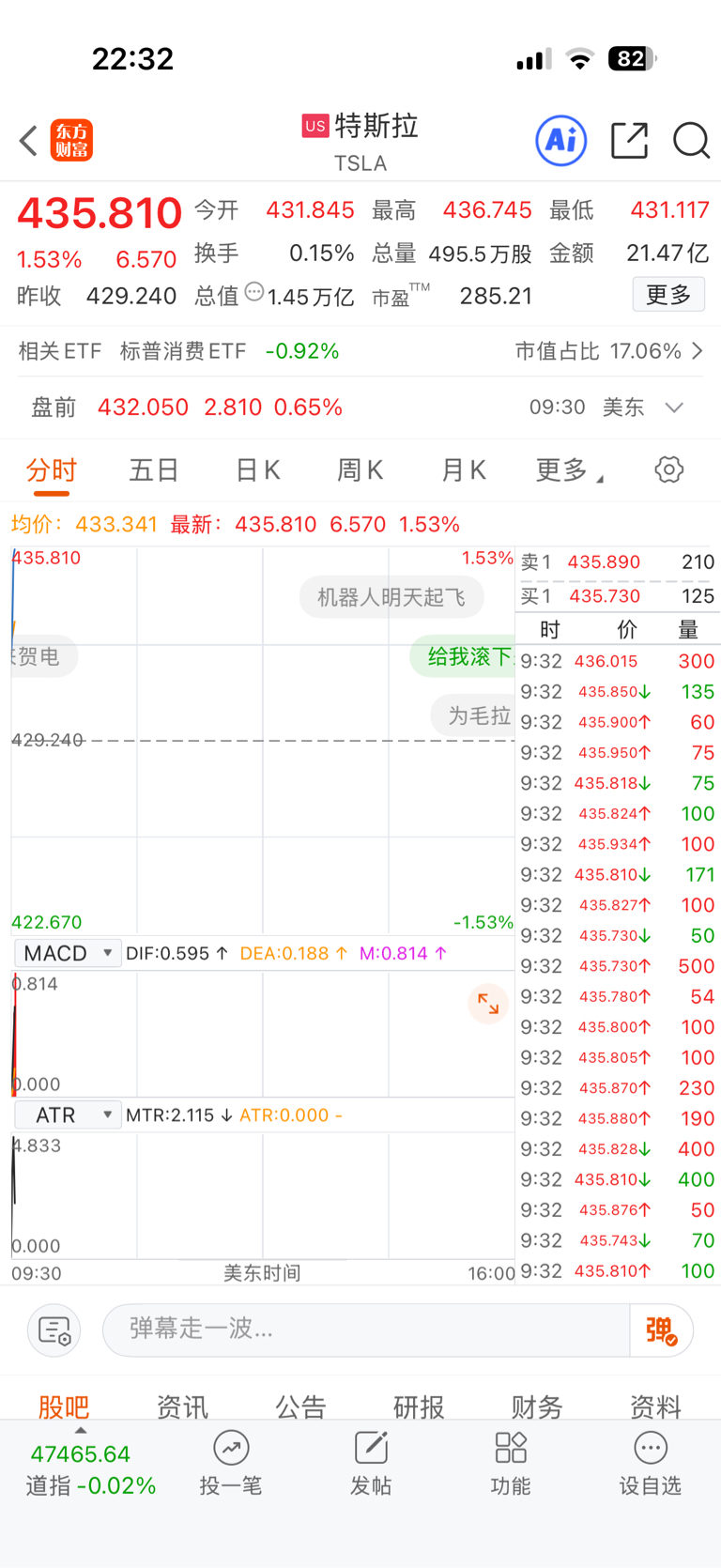Tap the 道指 47465.64 index ticker
Viewport: 721px width, 1568px height.
tap(90, 1469)
